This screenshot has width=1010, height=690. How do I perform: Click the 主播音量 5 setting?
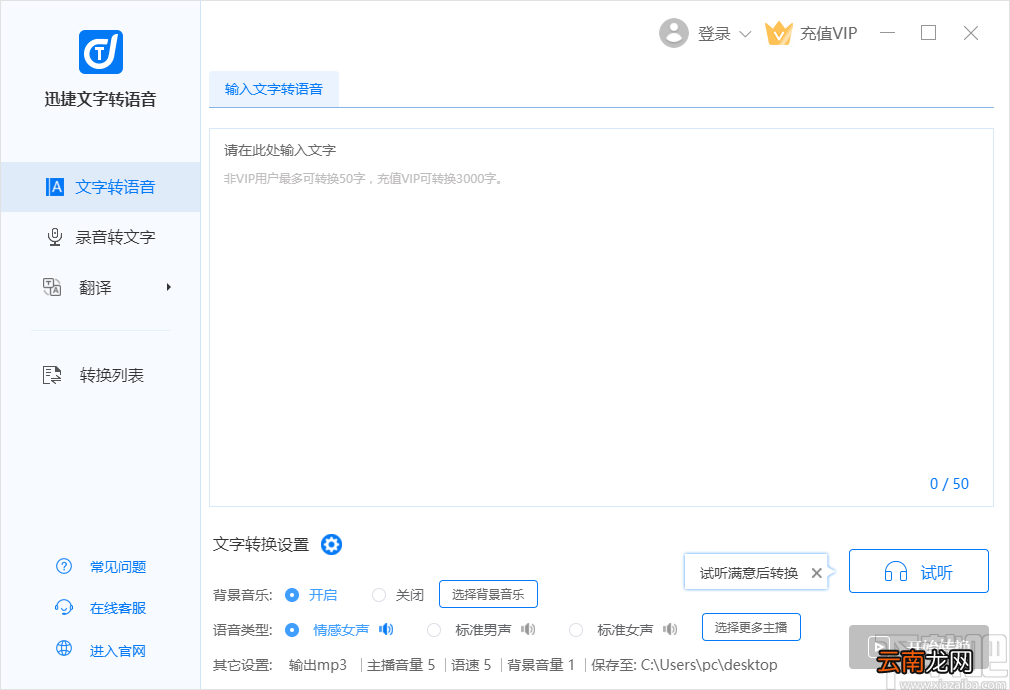coord(401,665)
